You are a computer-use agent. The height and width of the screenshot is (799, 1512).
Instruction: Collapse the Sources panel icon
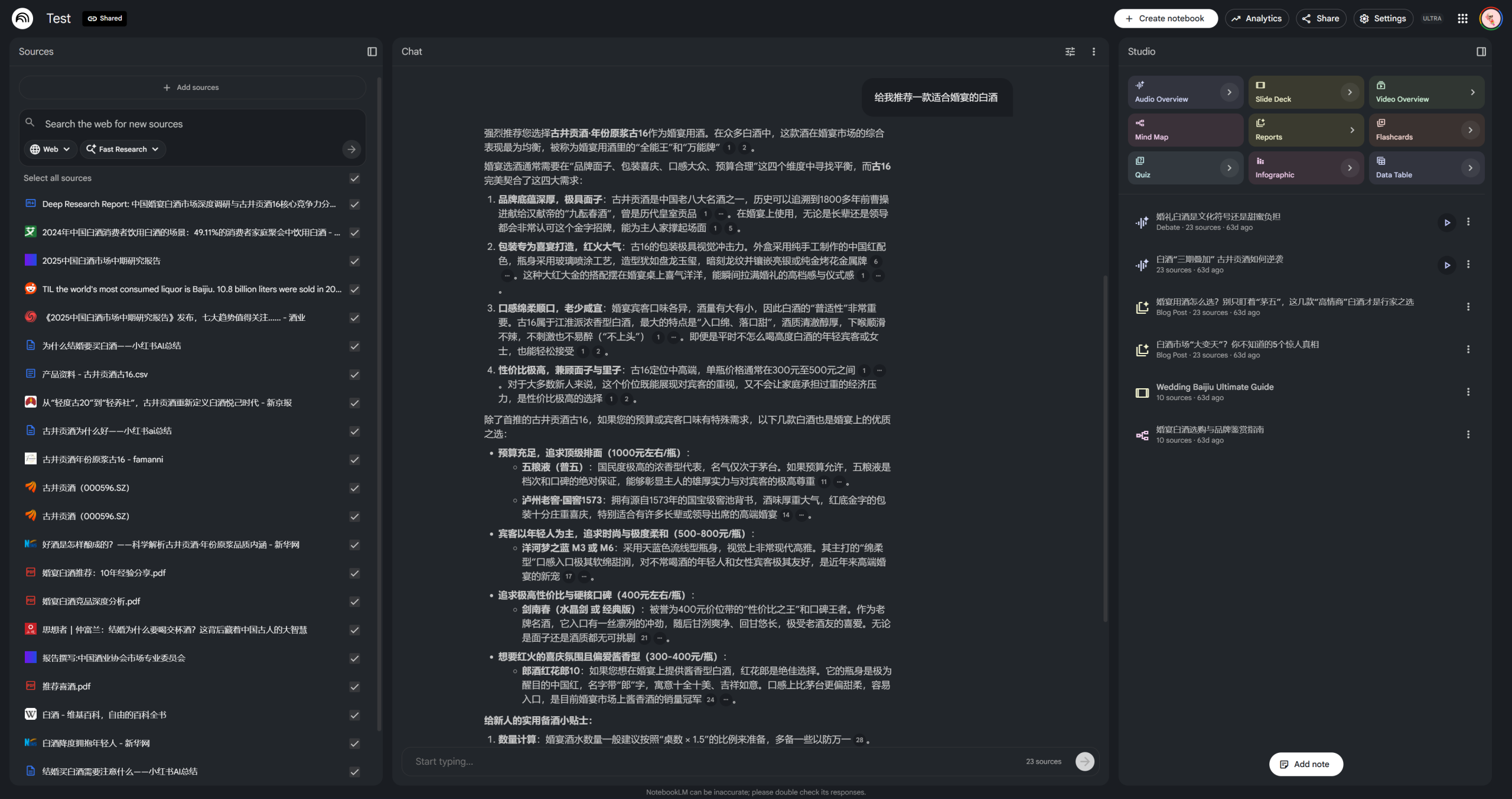372,51
